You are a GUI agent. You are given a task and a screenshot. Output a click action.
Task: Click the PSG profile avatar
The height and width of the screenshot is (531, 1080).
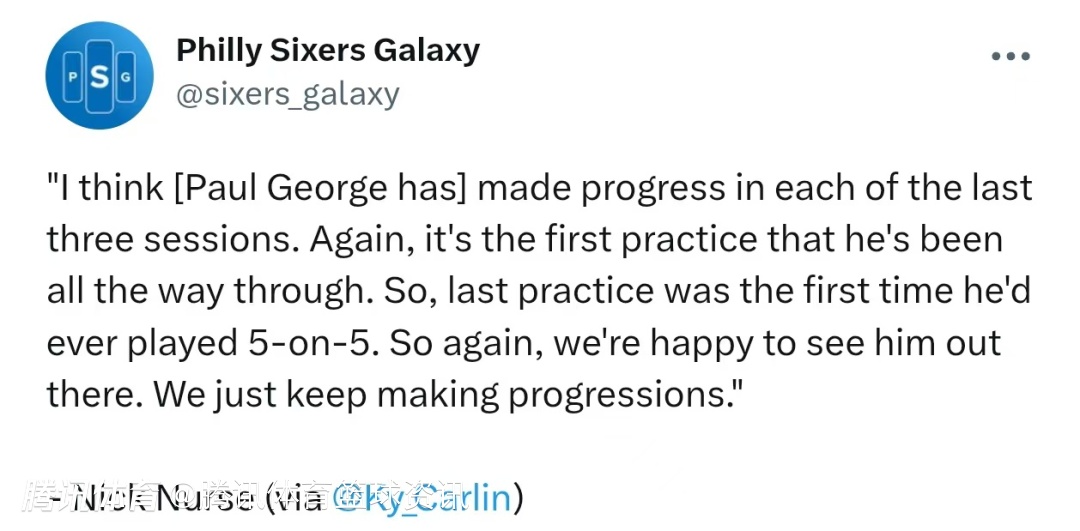click(98, 76)
